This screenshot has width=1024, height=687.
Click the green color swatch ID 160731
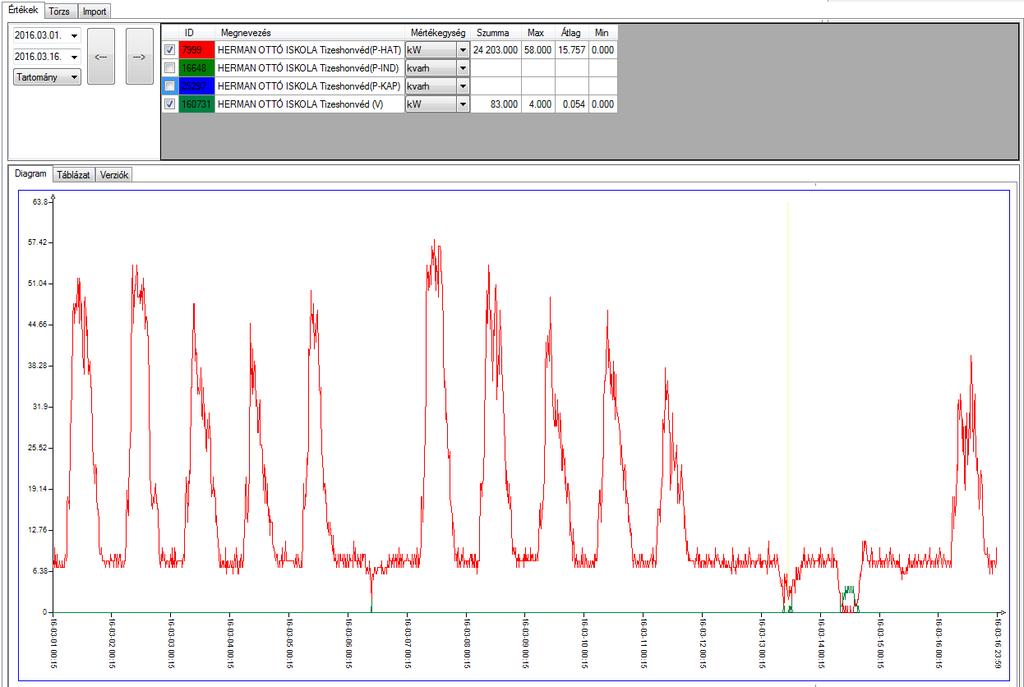click(x=197, y=104)
